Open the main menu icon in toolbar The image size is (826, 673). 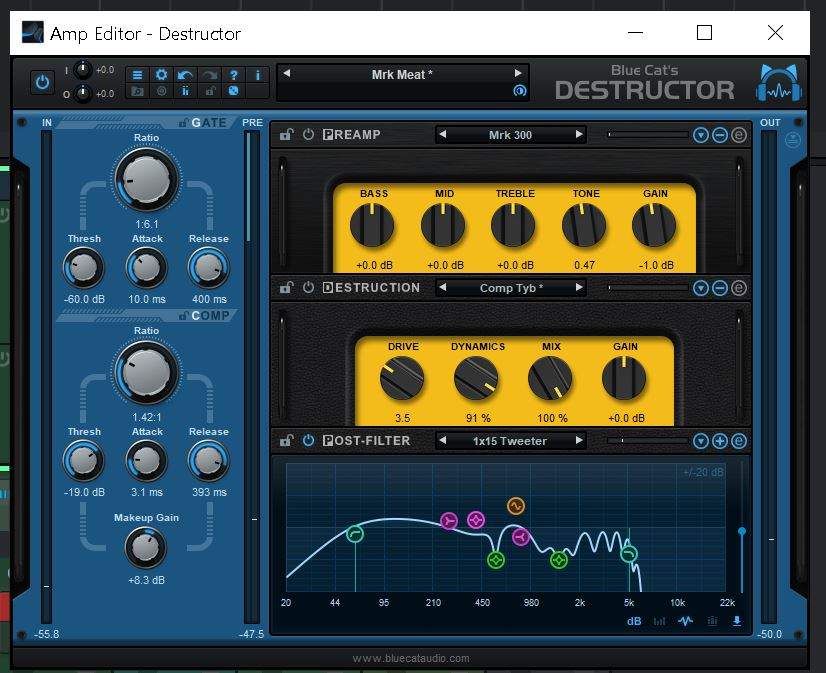click(137, 75)
